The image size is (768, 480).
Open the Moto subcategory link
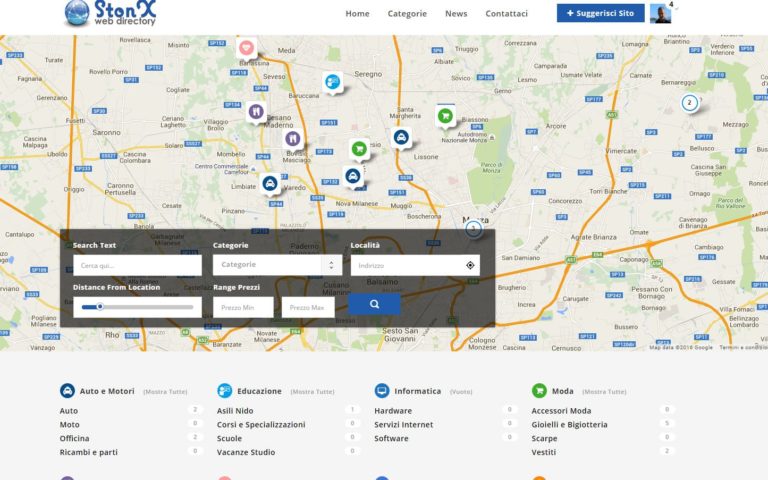coord(70,424)
